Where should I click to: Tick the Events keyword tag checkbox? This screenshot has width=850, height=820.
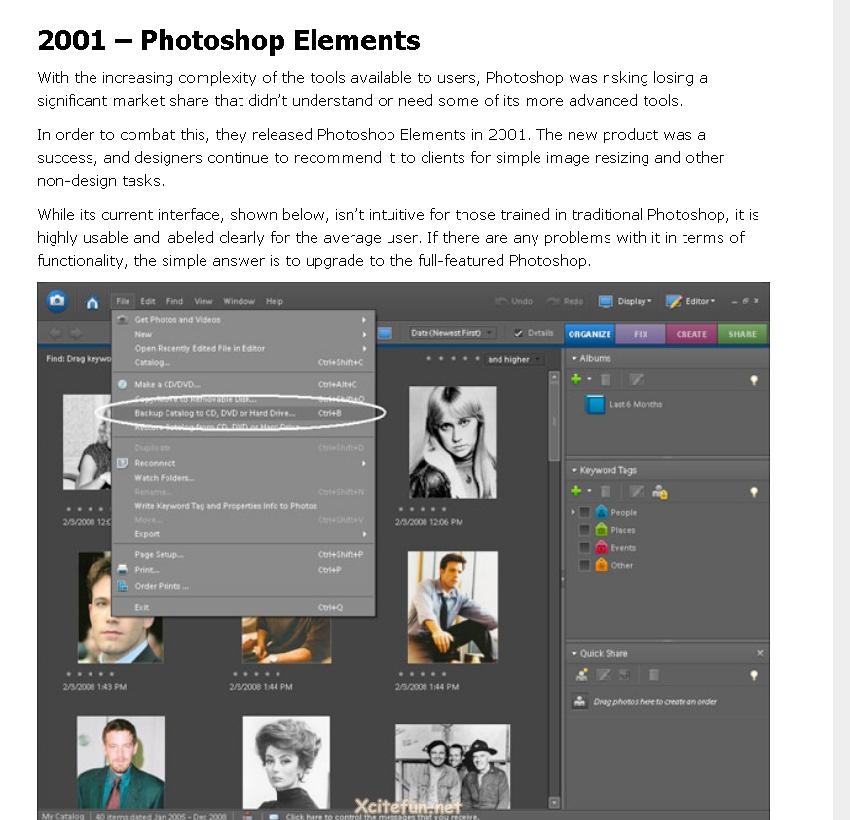point(584,547)
